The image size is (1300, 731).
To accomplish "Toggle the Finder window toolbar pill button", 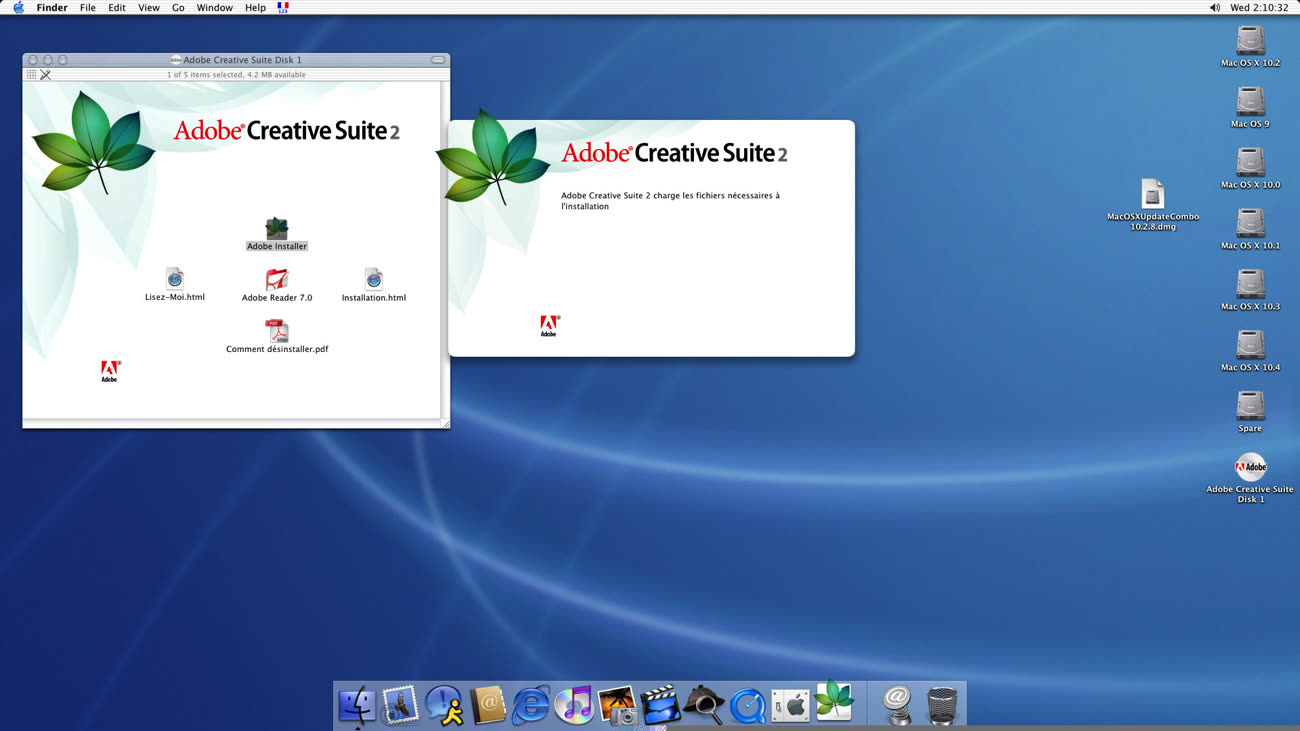I will click(438, 60).
